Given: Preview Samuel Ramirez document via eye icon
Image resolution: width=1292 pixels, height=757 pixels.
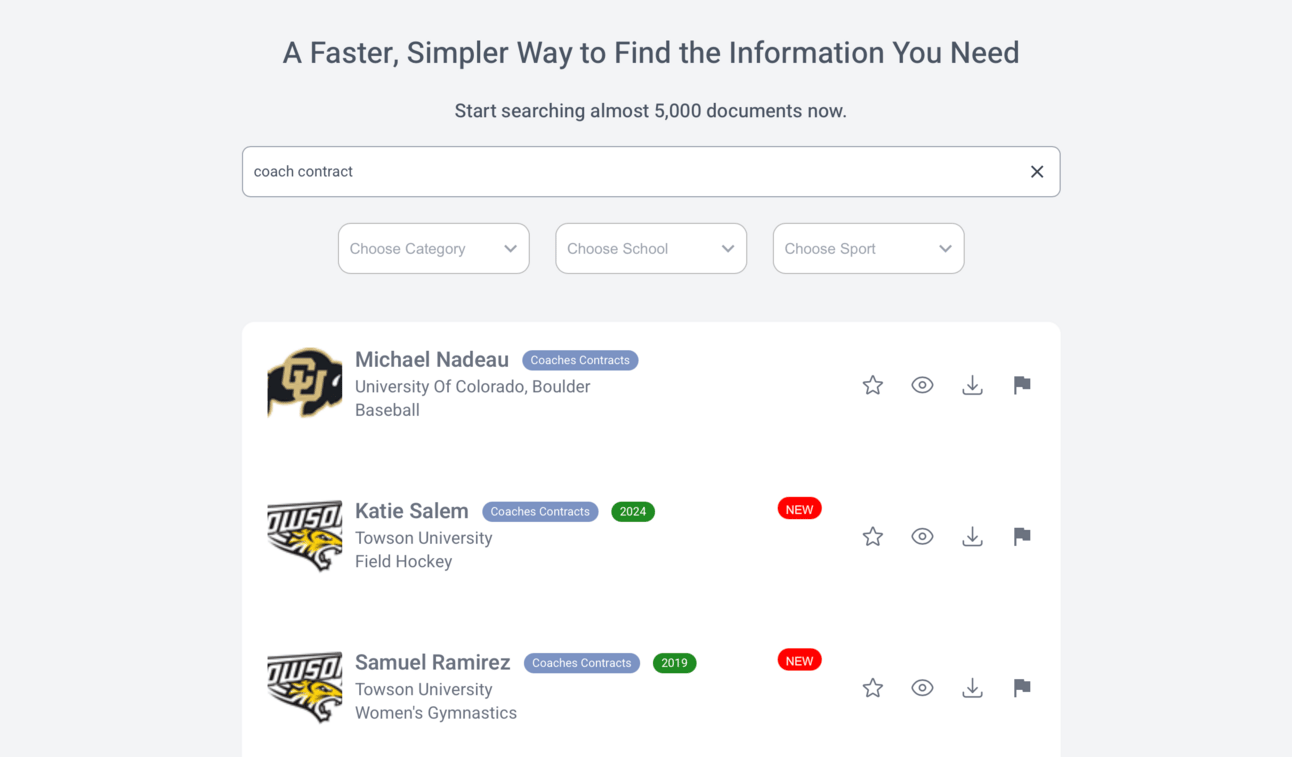Looking at the screenshot, I should [x=922, y=688].
